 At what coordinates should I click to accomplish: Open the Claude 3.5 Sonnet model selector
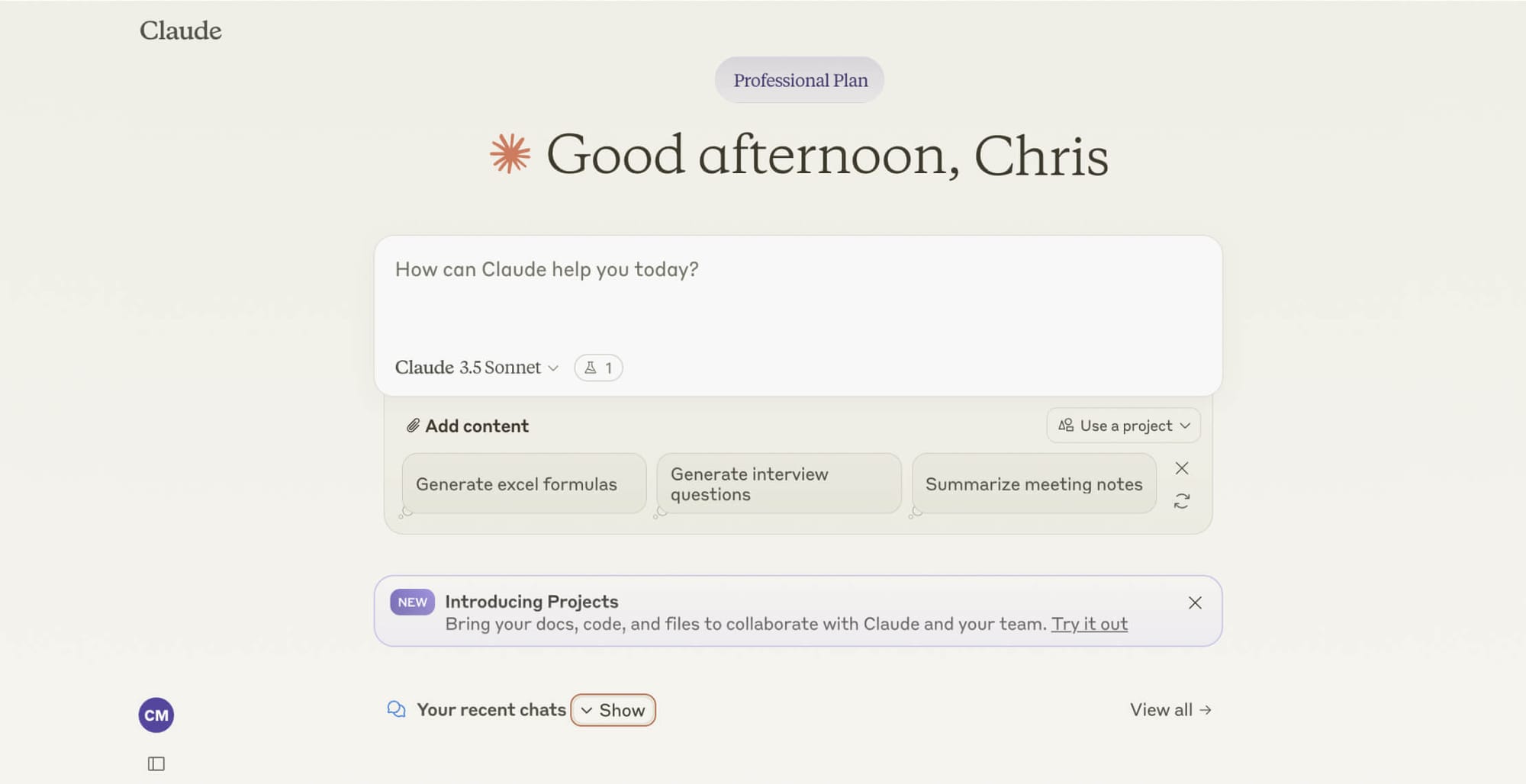tap(476, 368)
